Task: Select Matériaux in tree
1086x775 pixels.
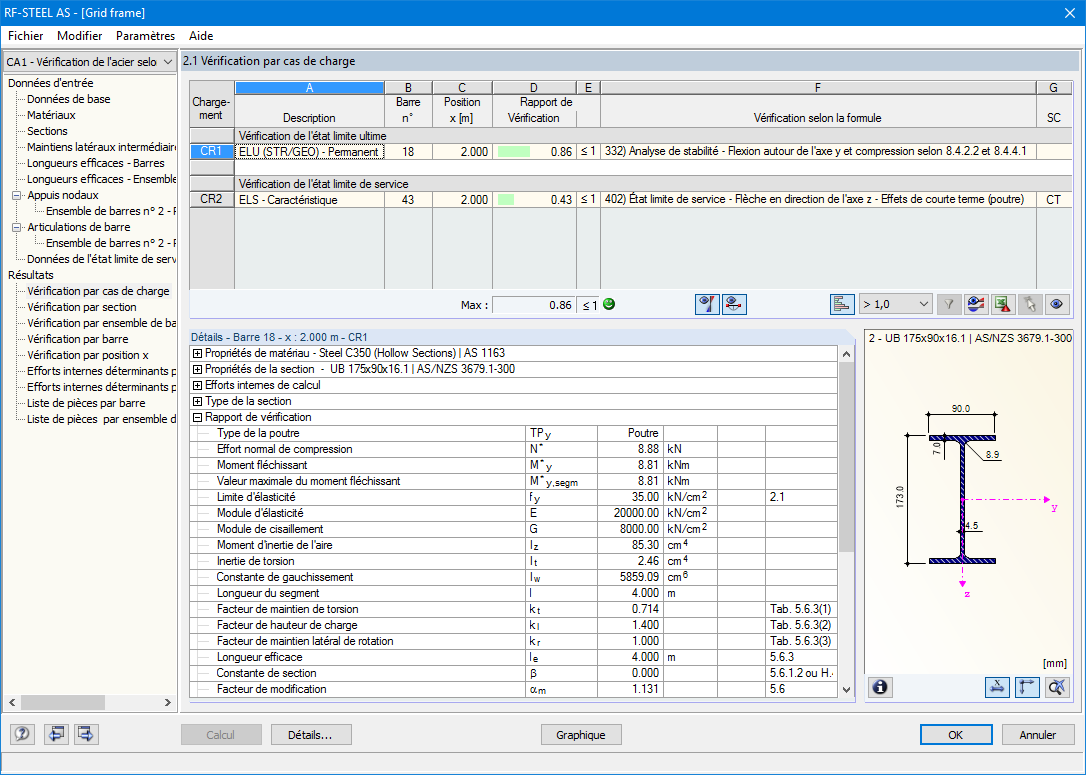Action: 51,115
